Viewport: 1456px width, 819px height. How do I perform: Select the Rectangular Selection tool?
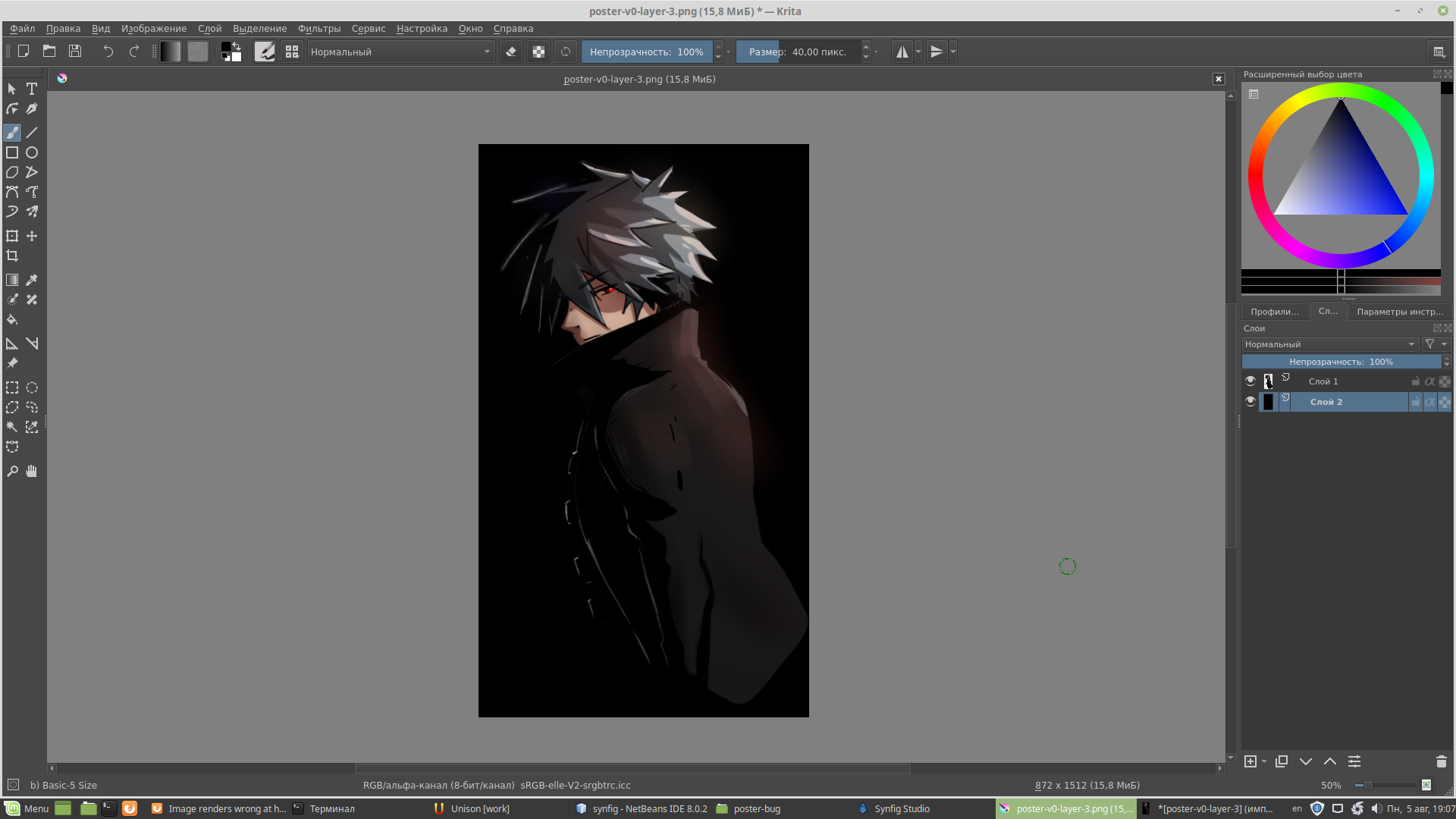pyautogui.click(x=12, y=388)
